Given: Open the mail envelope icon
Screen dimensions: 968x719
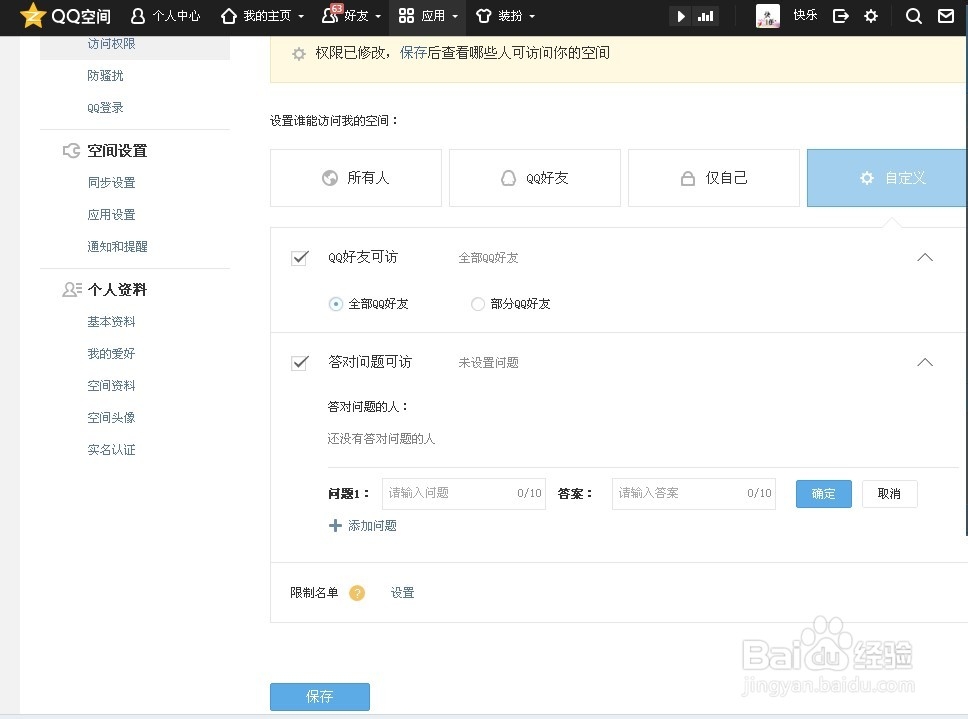Looking at the screenshot, I should [x=946, y=16].
